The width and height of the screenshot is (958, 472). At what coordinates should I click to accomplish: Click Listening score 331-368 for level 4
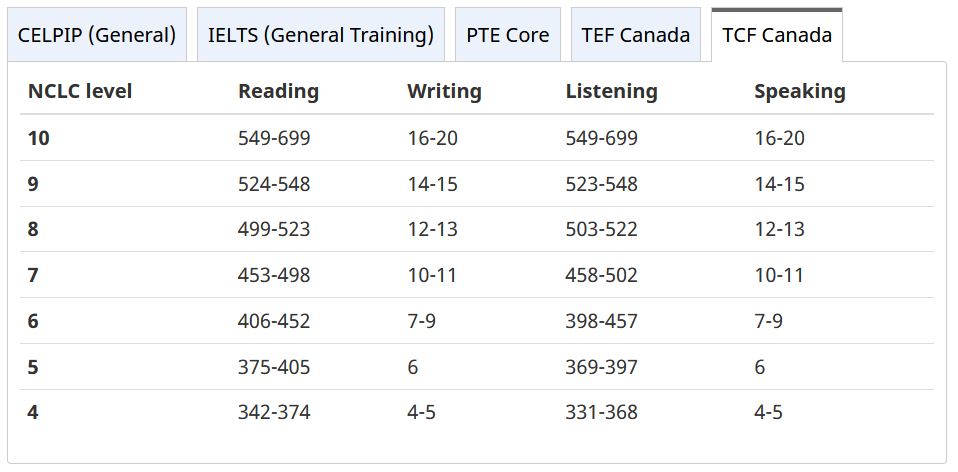(x=602, y=413)
